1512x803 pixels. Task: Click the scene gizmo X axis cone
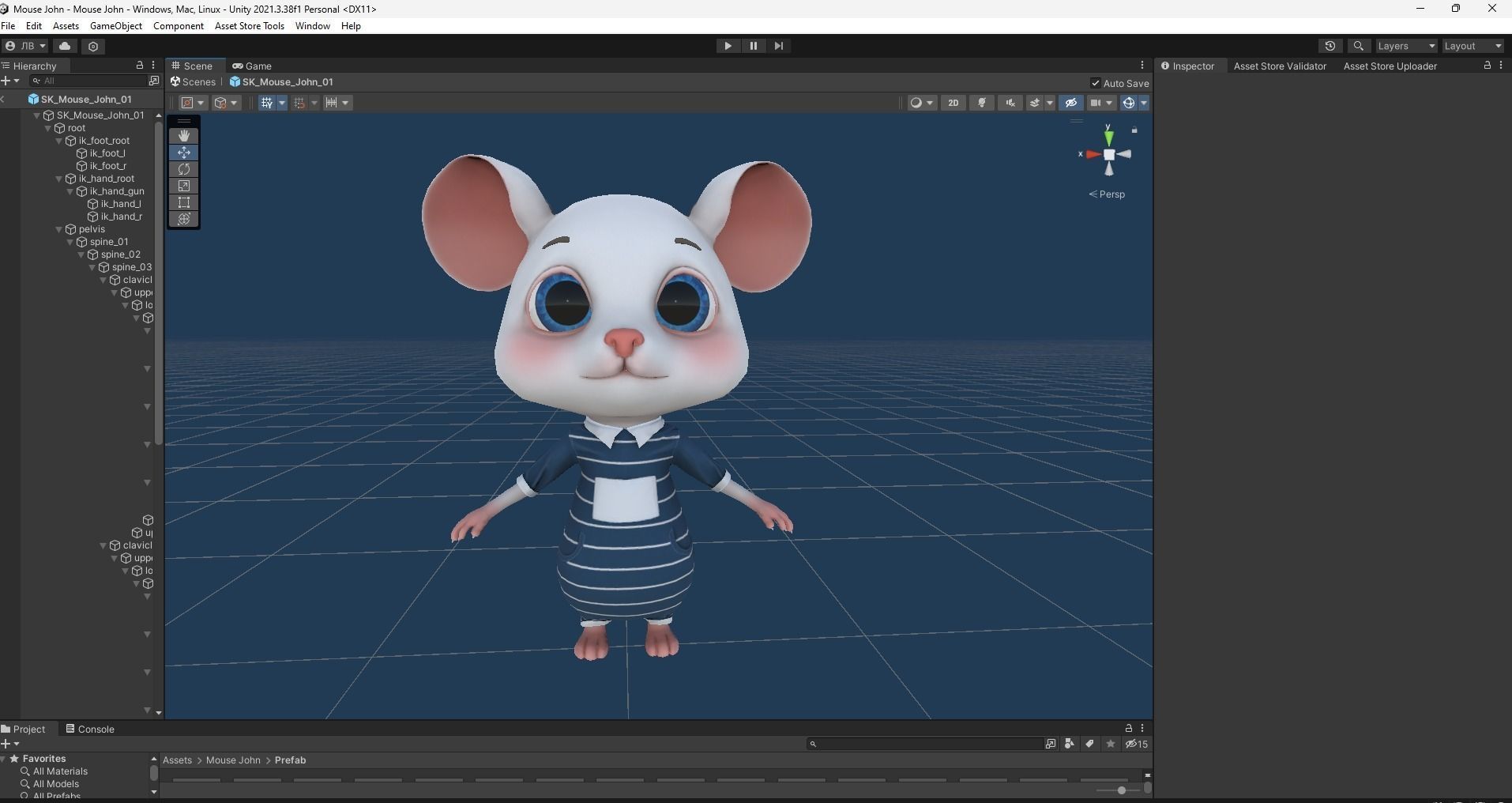click(1093, 154)
